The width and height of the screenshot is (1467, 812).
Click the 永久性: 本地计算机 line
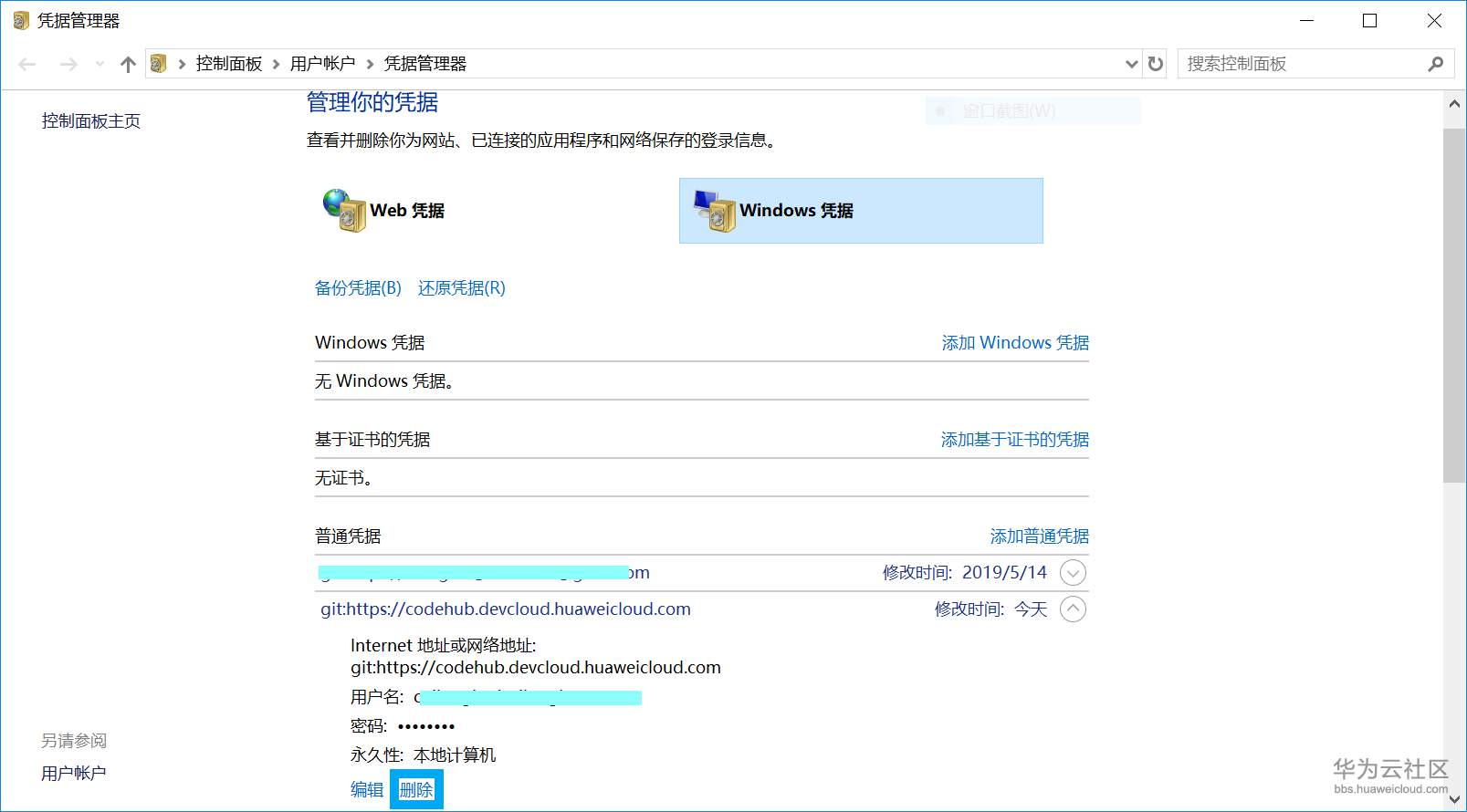point(424,755)
